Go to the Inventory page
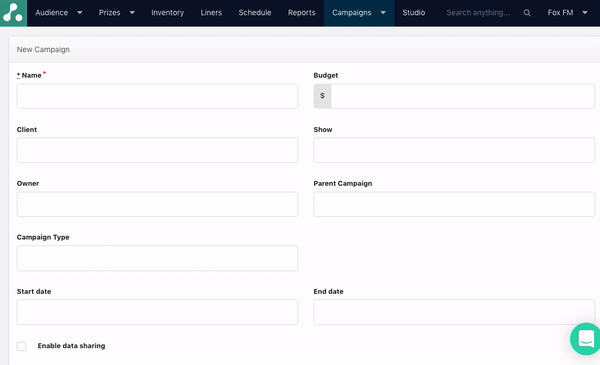 tap(168, 13)
